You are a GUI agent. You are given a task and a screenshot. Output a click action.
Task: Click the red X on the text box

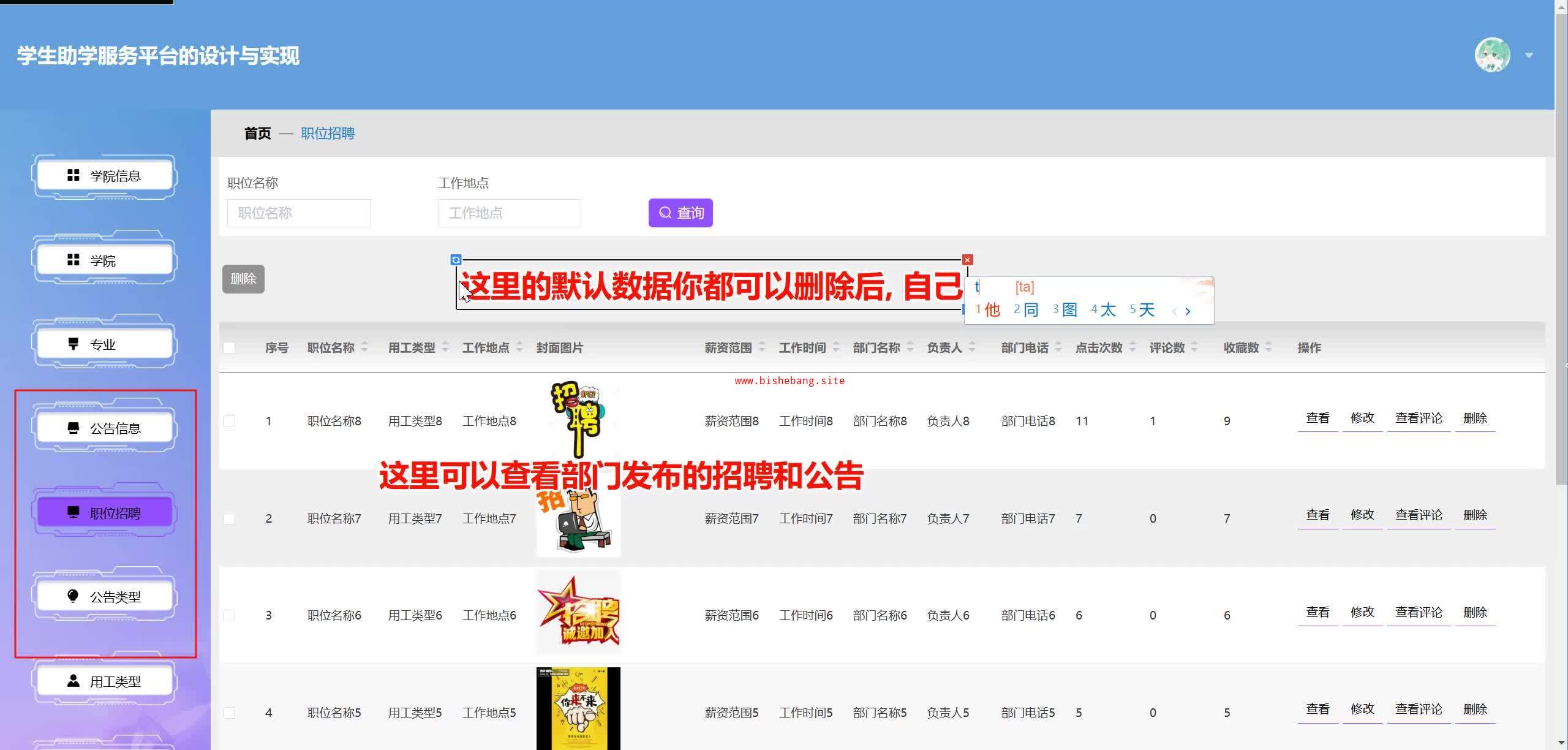pyautogui.click(x=967, y=260)
